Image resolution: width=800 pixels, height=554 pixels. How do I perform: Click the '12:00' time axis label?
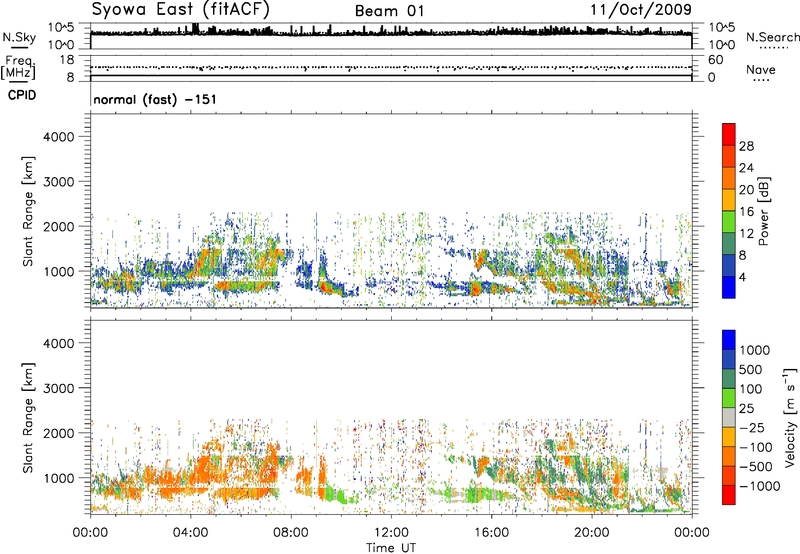tap(391, 533)
